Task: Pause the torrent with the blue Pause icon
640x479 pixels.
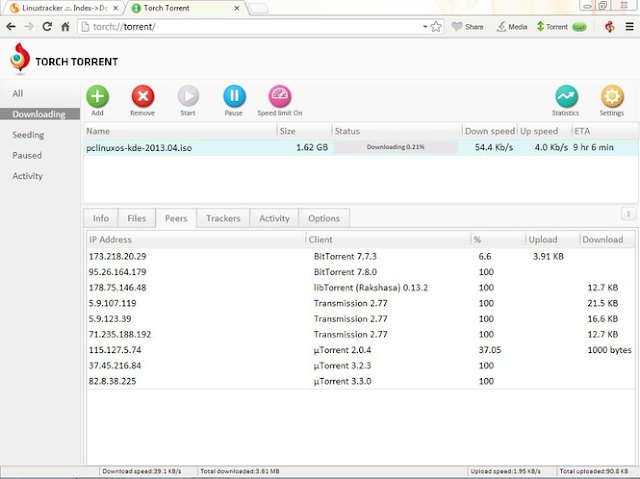Action: [x=234, y=96]
